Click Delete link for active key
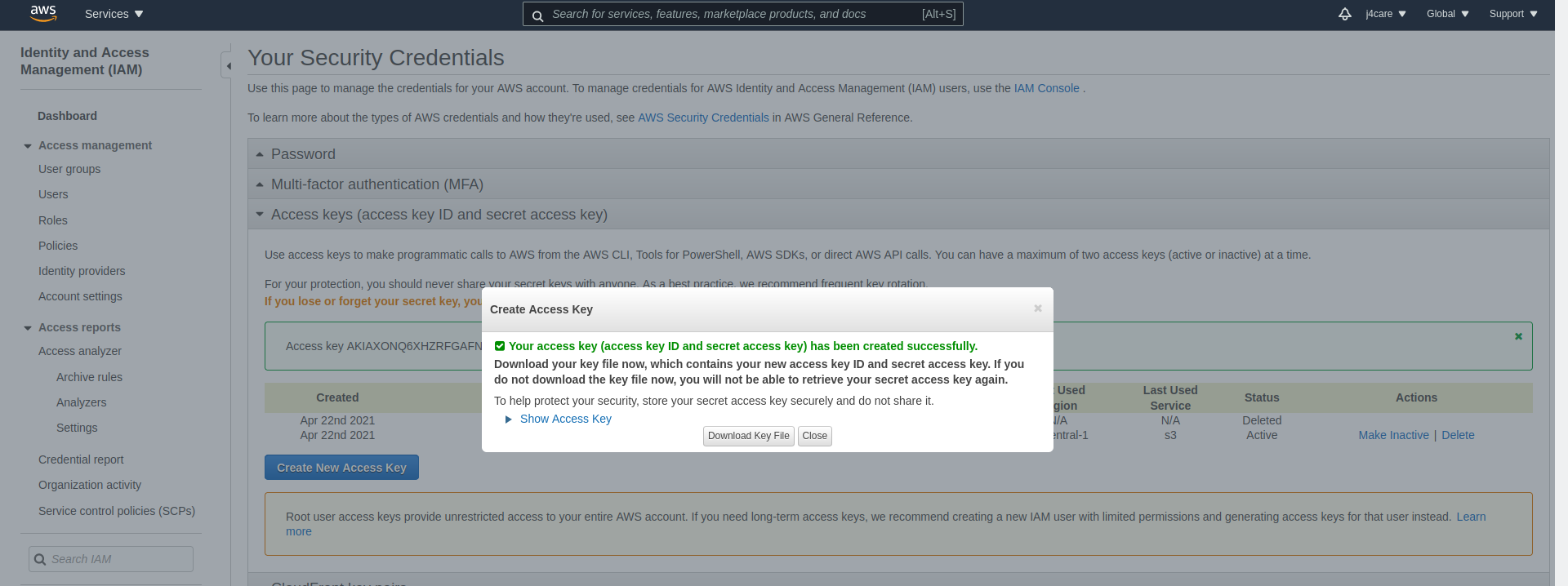This screenshot has width=1568, height=586. tap(1458, 435)
